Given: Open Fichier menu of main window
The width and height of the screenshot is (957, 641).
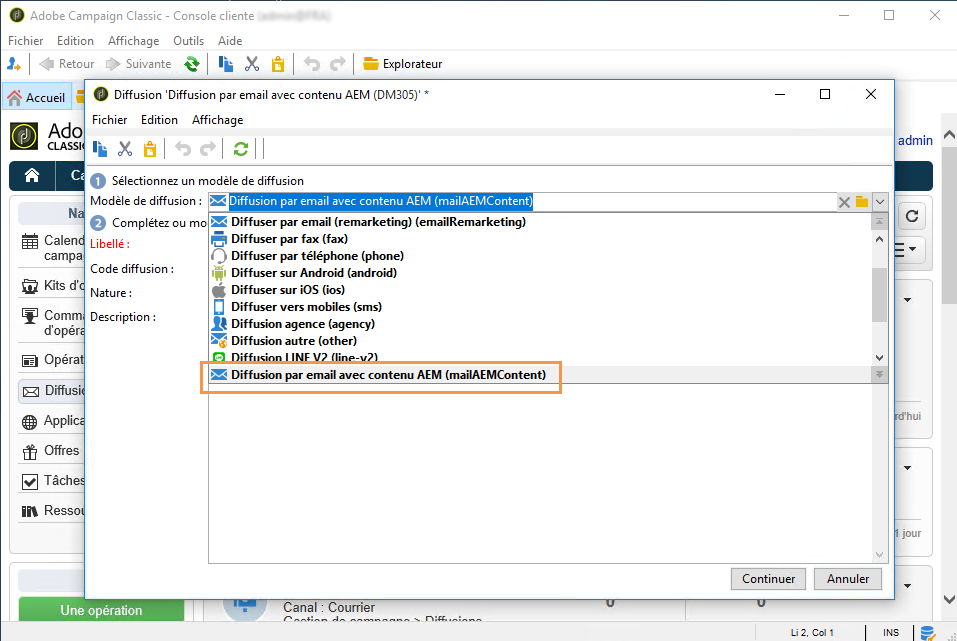Looking at the screenshot, I should 26,41.
